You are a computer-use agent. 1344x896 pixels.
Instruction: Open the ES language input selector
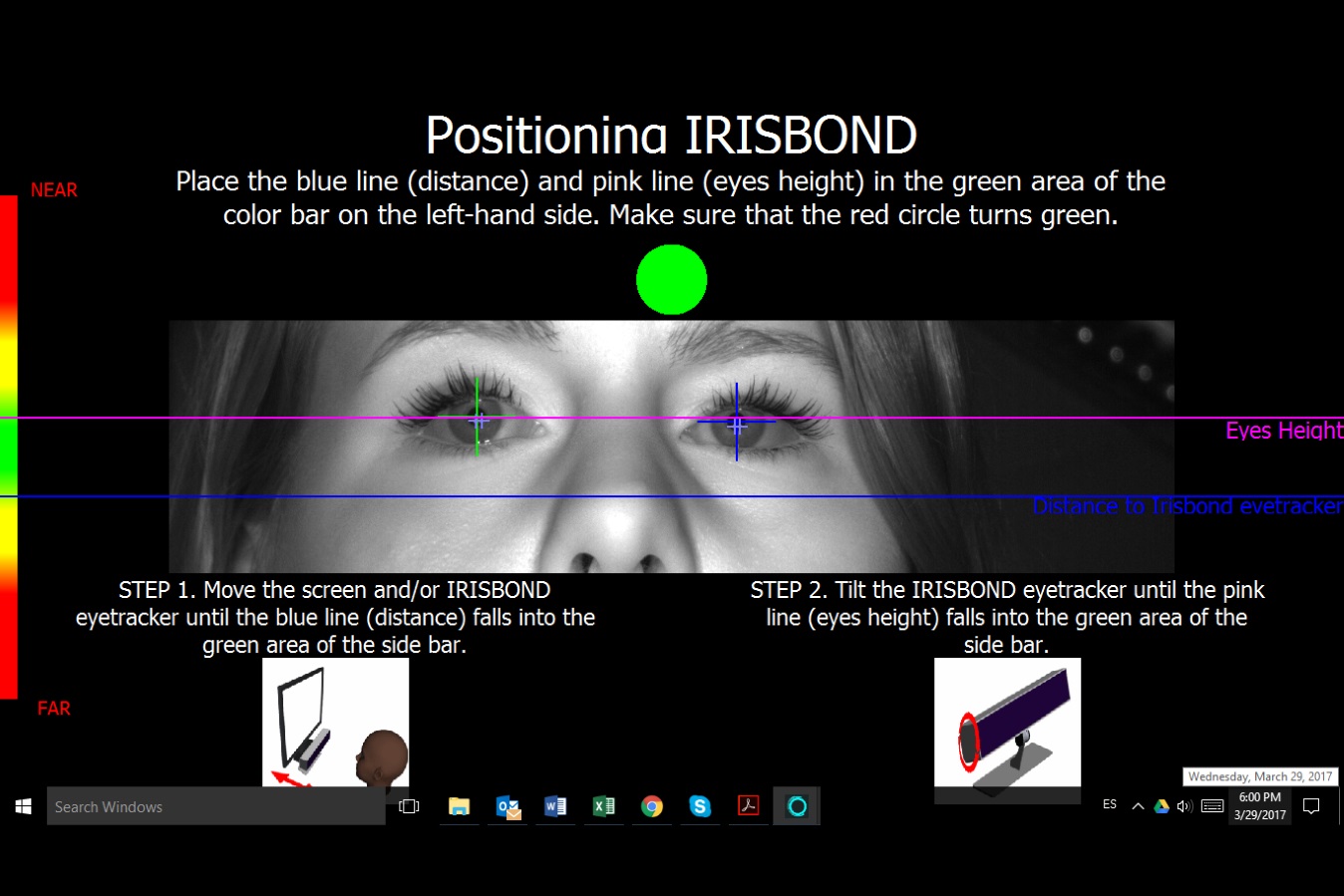tap(1109, 805)
